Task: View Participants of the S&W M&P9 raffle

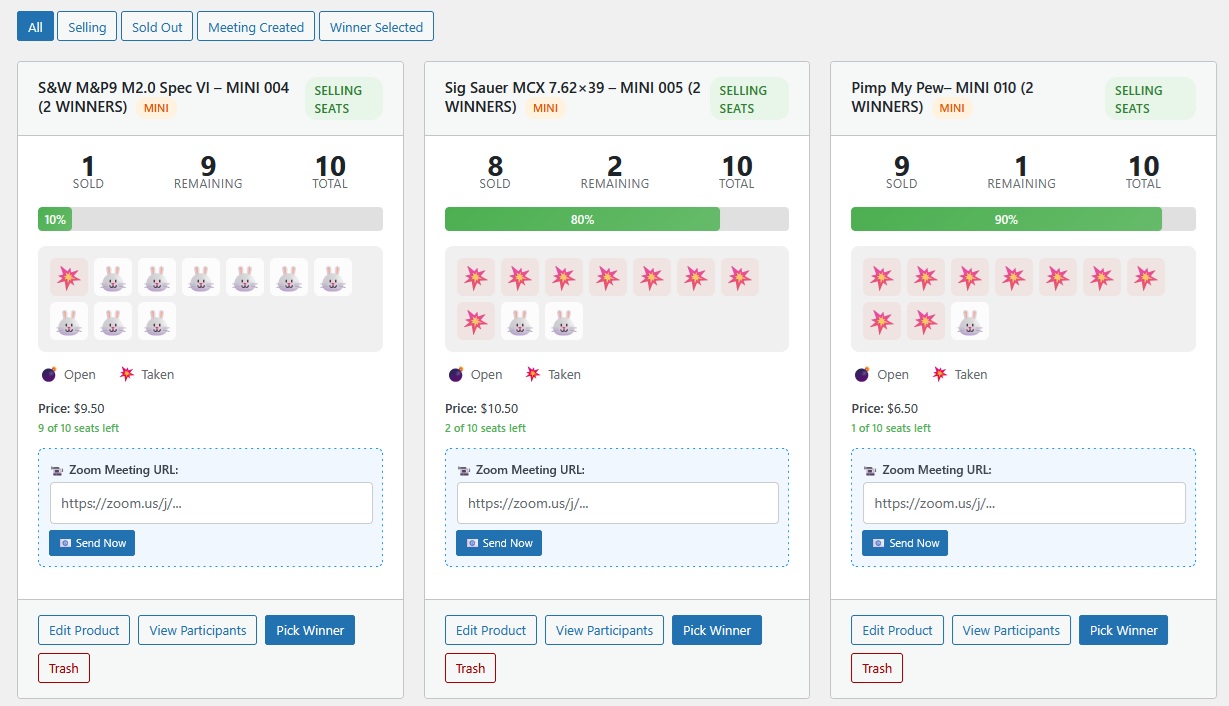Action: pyautogui.click(x=197, y=630)
